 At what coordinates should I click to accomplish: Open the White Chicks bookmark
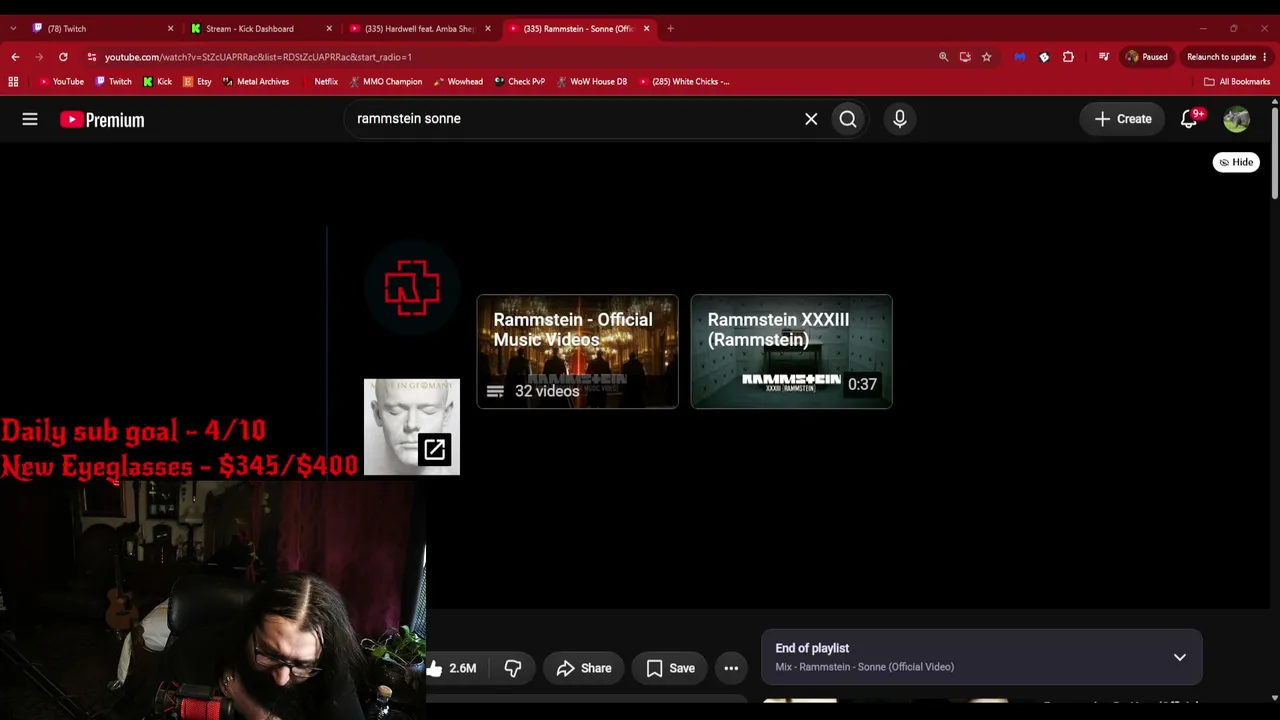pyautogui.click(x=684, y=82)
